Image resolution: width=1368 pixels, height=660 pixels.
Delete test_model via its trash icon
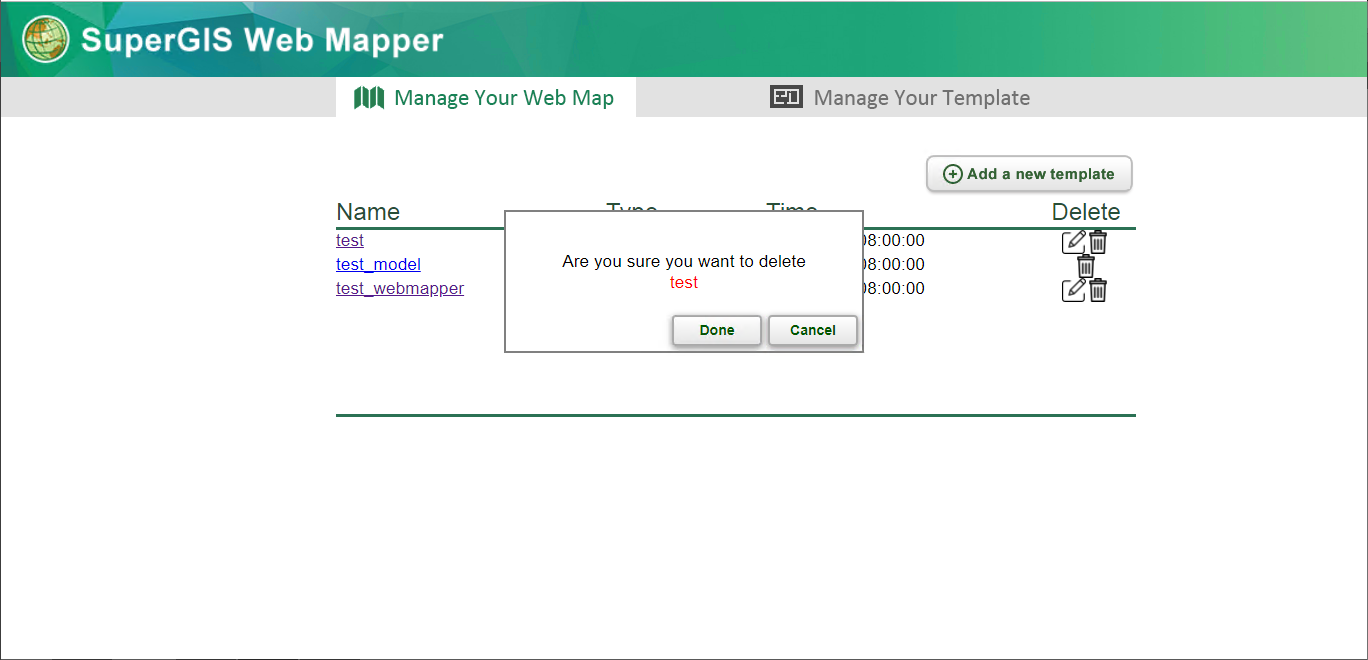click(x=1086, y=266)
